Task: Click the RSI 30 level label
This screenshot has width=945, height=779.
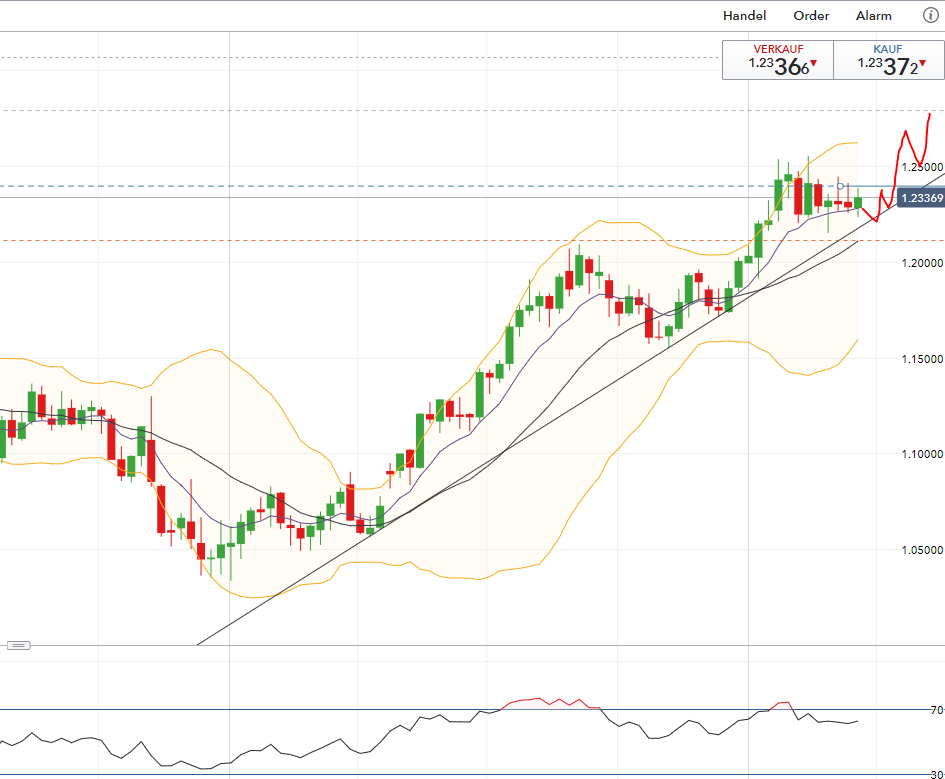Action: coord(937,774)
